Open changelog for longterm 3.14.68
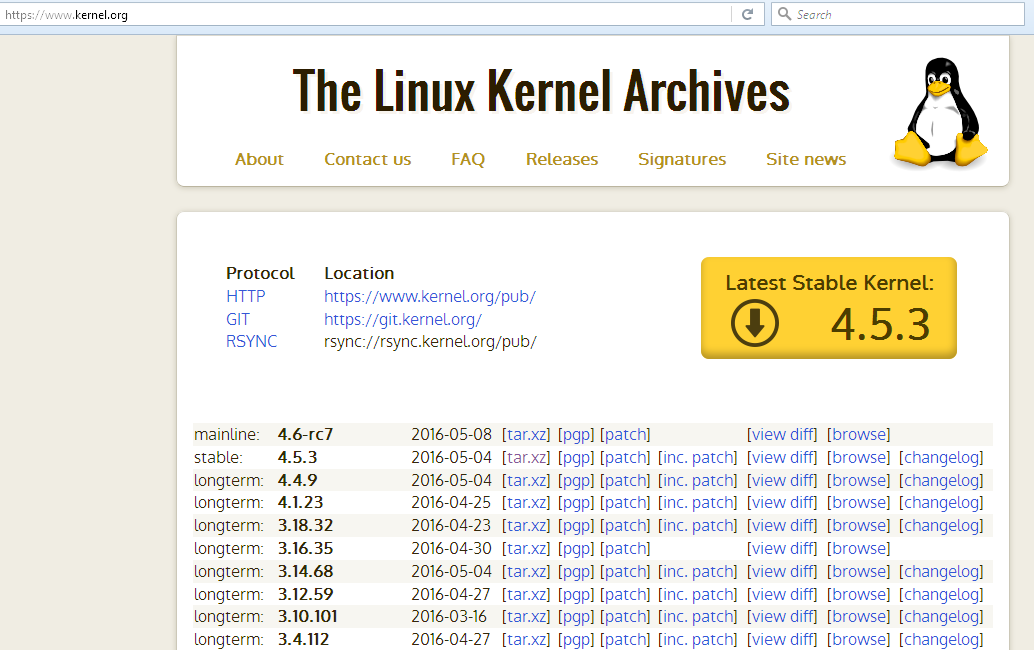 941,572
